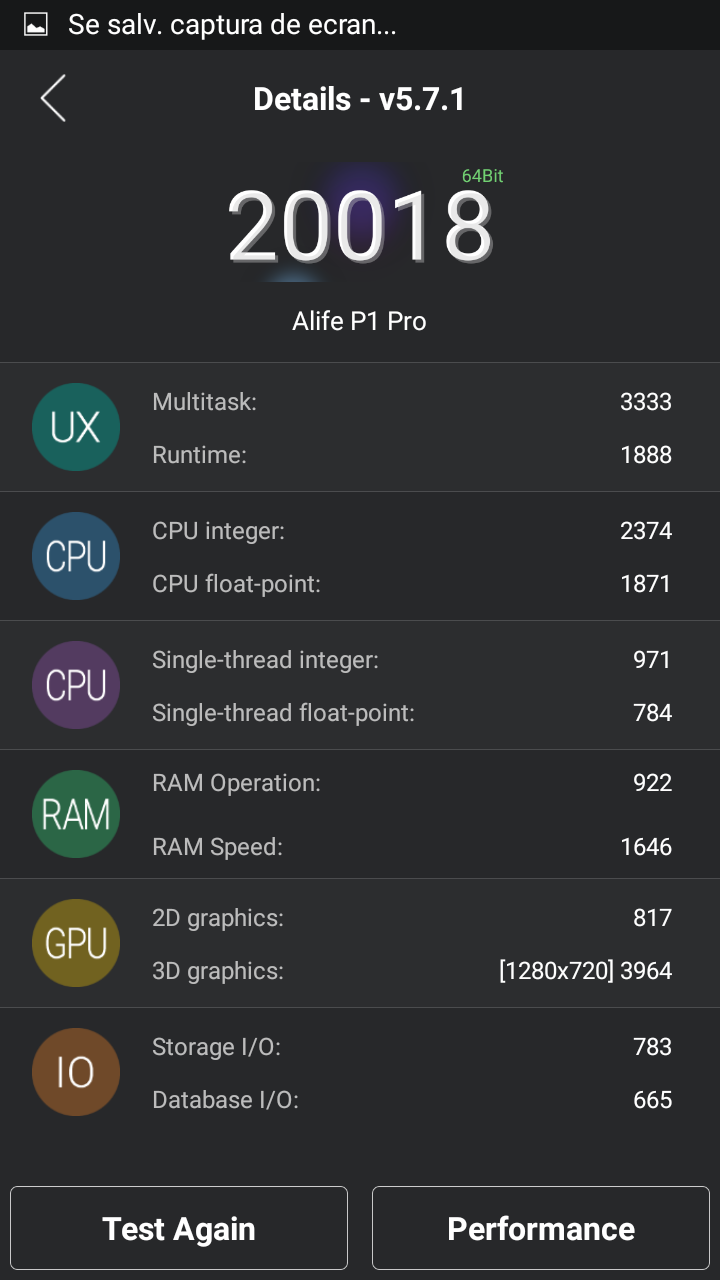This screenshot has height=1280, width=720.
Task: Tap the Alife P1 Pro device name
Action: point(359,321)
